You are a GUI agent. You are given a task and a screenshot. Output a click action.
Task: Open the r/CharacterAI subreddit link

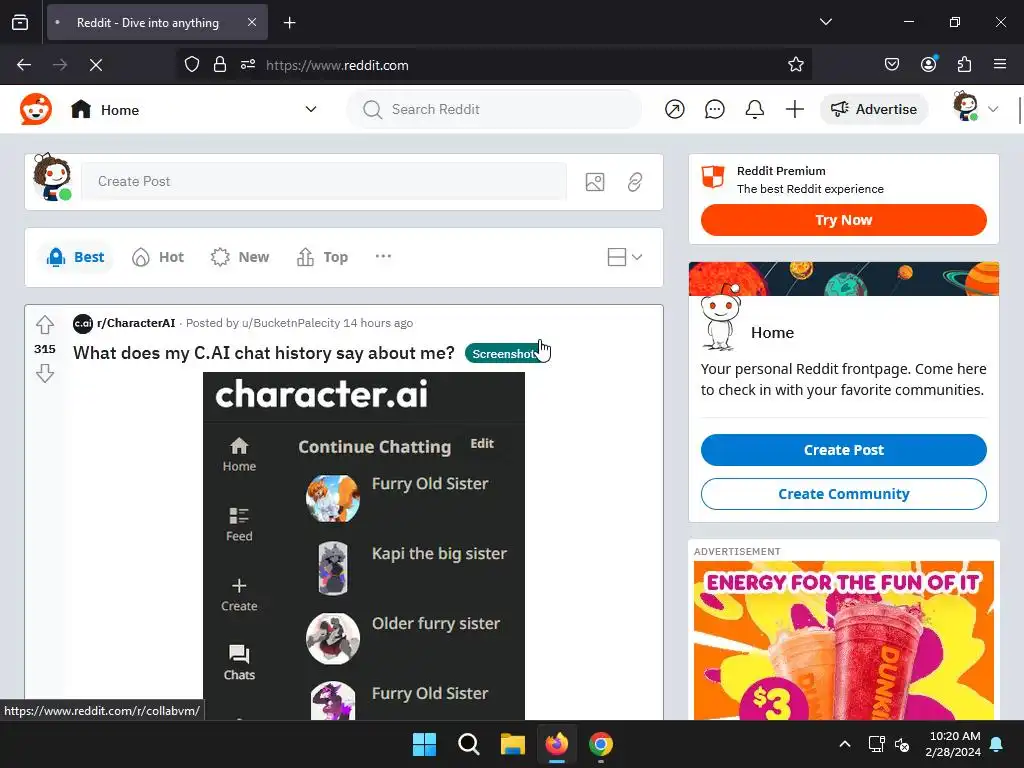pos(136,323)
